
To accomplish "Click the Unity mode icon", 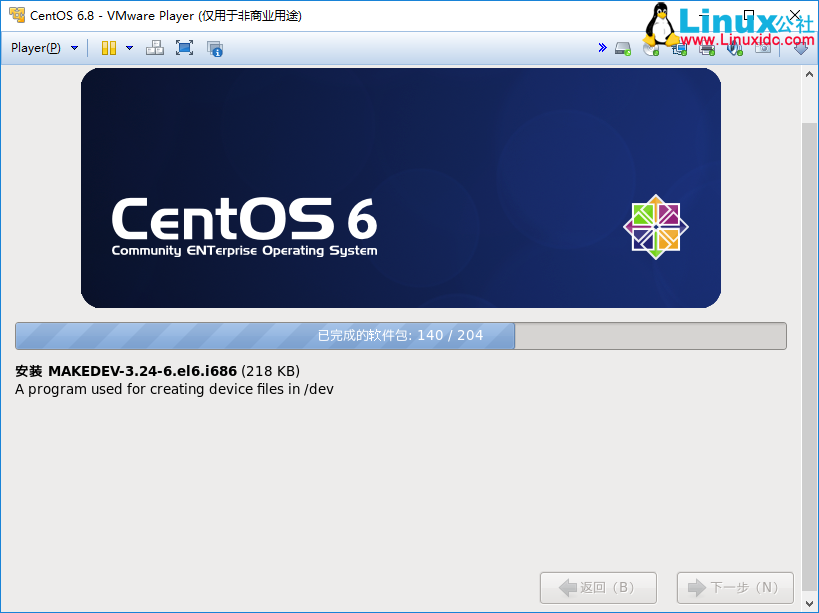I will (x=214, y=48).
